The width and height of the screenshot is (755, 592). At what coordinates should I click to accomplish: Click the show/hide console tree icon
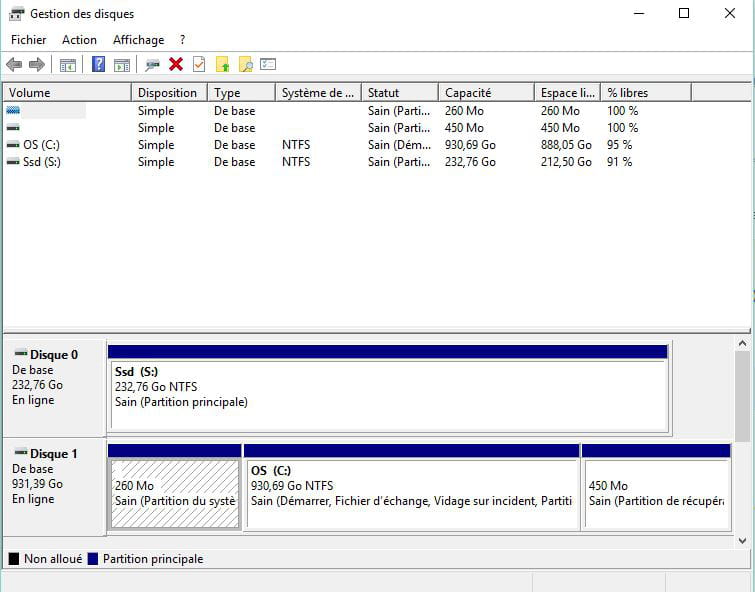[68, 65]
